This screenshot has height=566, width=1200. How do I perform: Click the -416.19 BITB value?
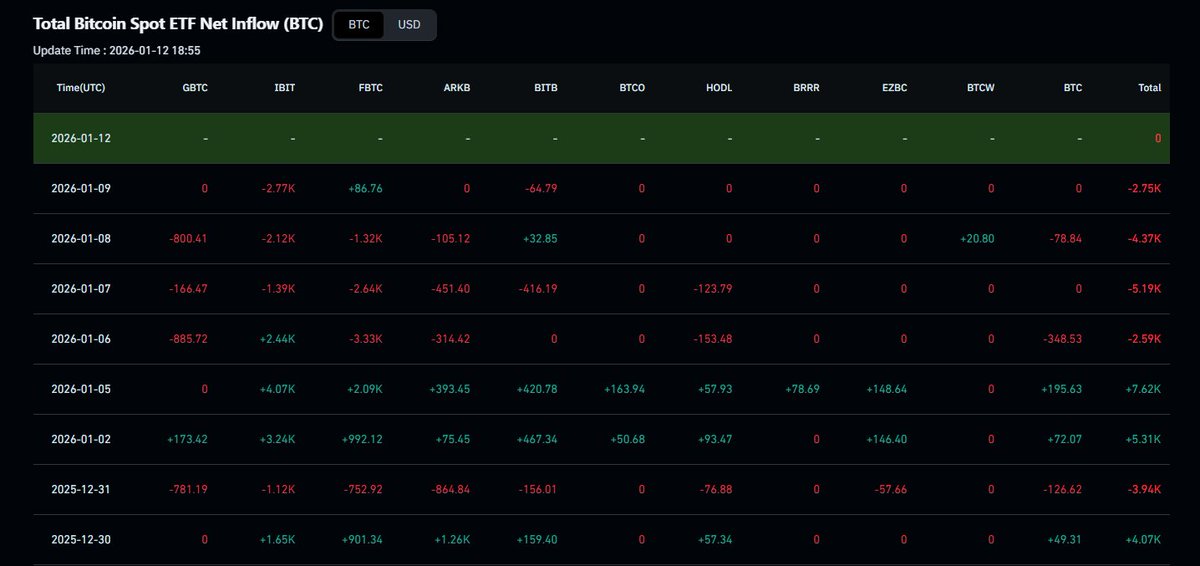539,289
